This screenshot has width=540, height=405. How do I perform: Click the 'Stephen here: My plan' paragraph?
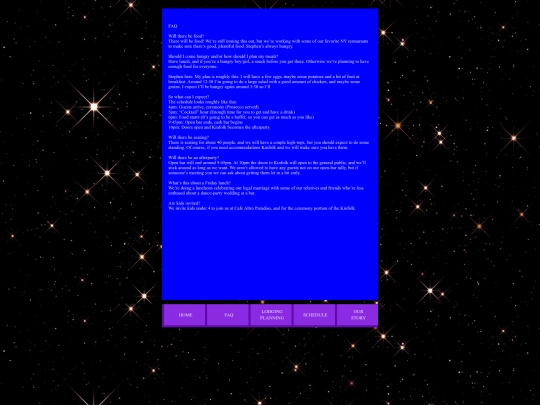[264, 82]
